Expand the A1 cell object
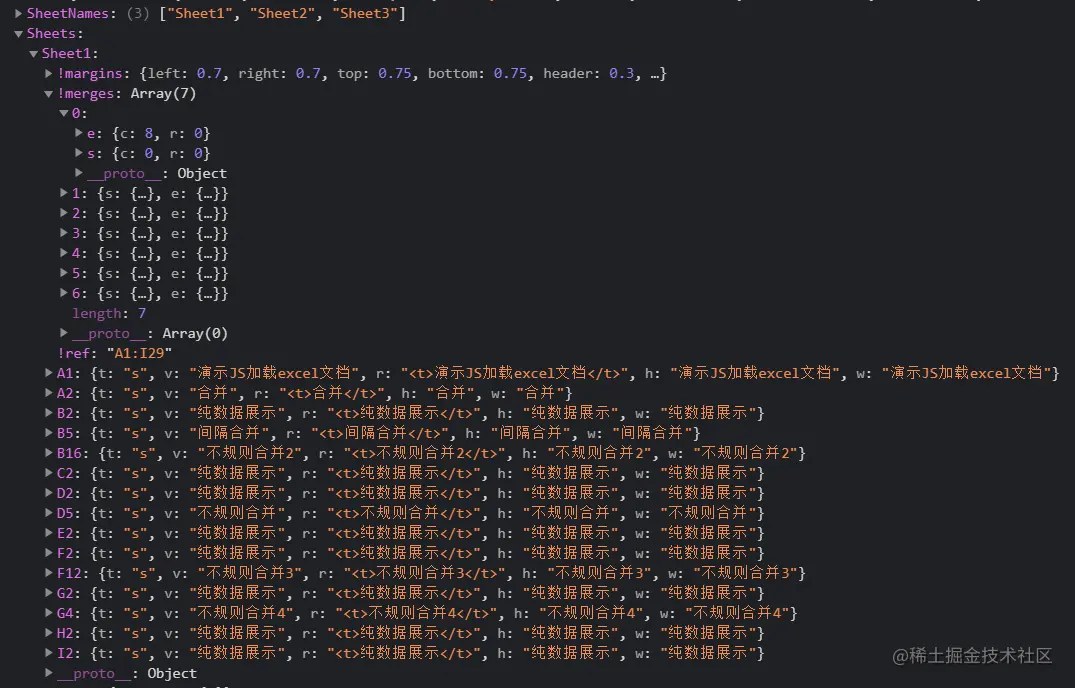 [x=47, y=373]
